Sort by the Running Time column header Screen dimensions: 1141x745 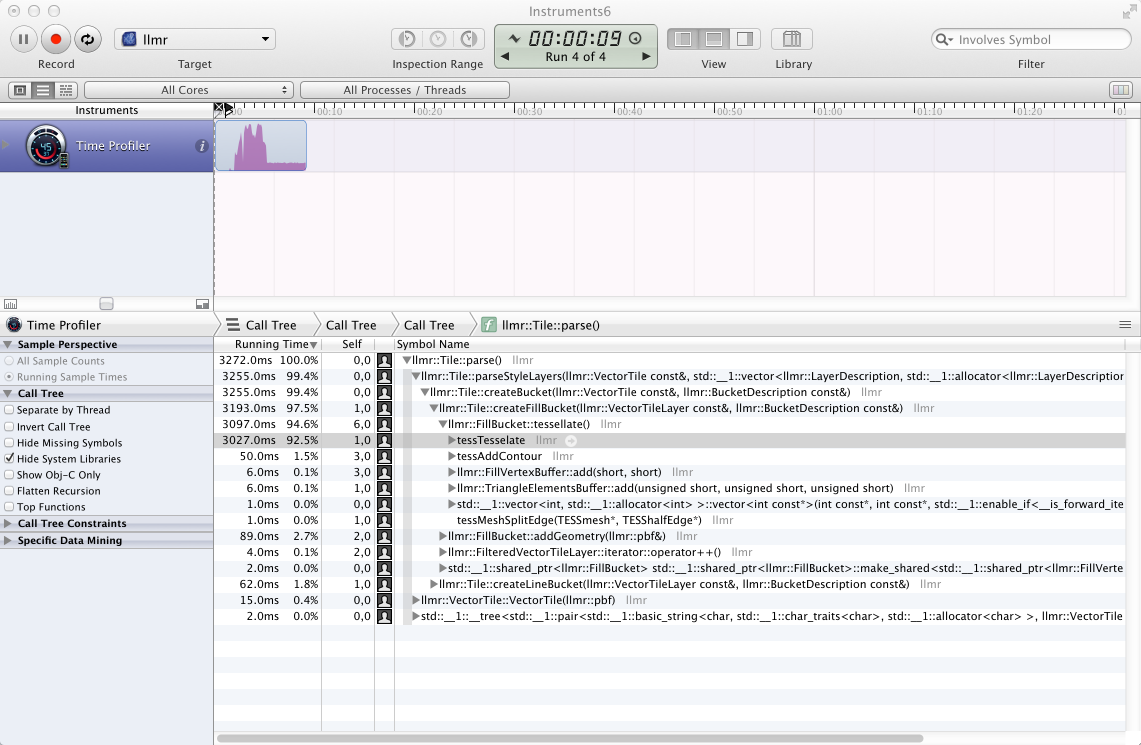point(267,344)
